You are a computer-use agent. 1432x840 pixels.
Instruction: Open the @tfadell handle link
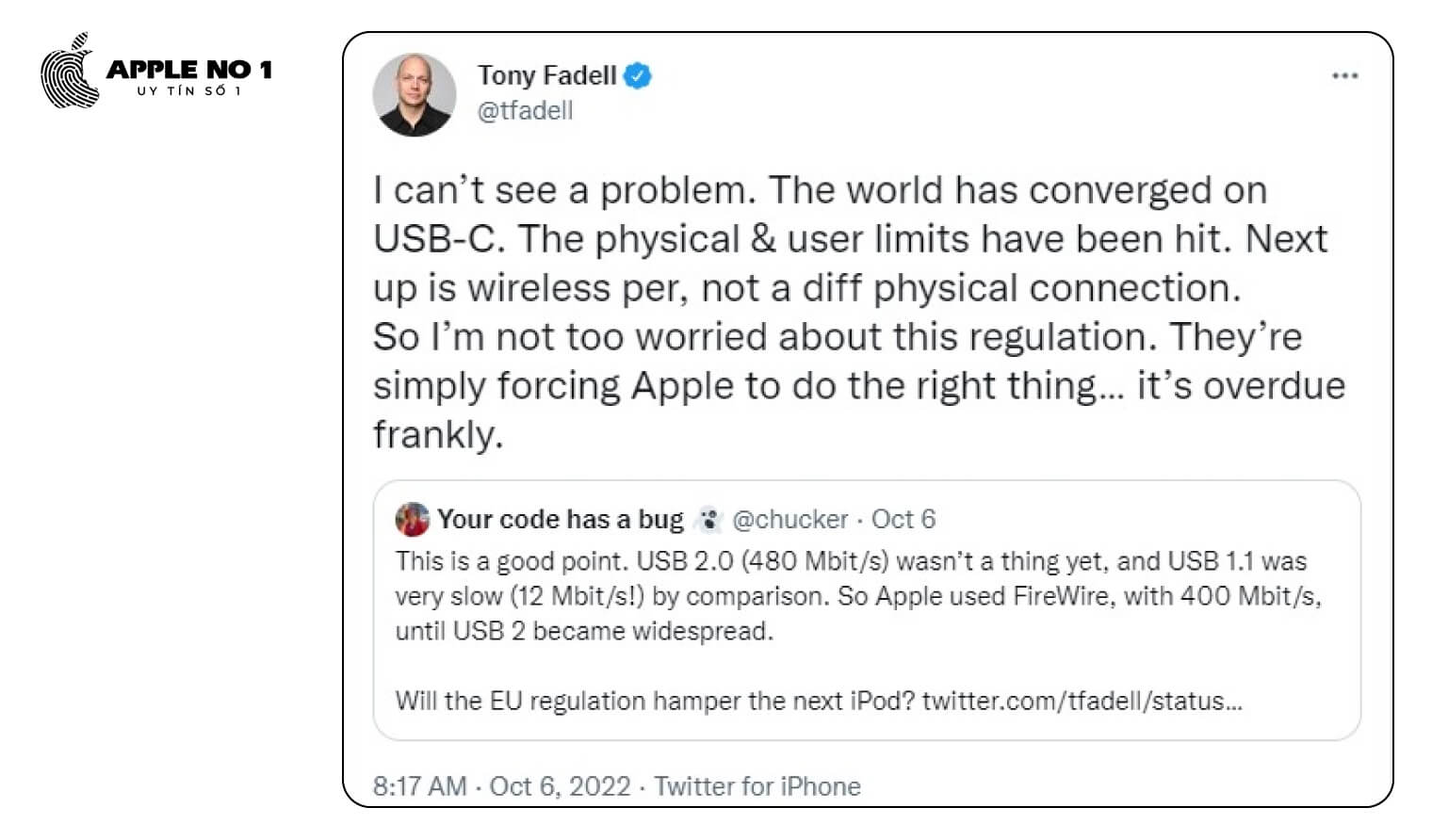pyautogui.click(x=525, y=111)
